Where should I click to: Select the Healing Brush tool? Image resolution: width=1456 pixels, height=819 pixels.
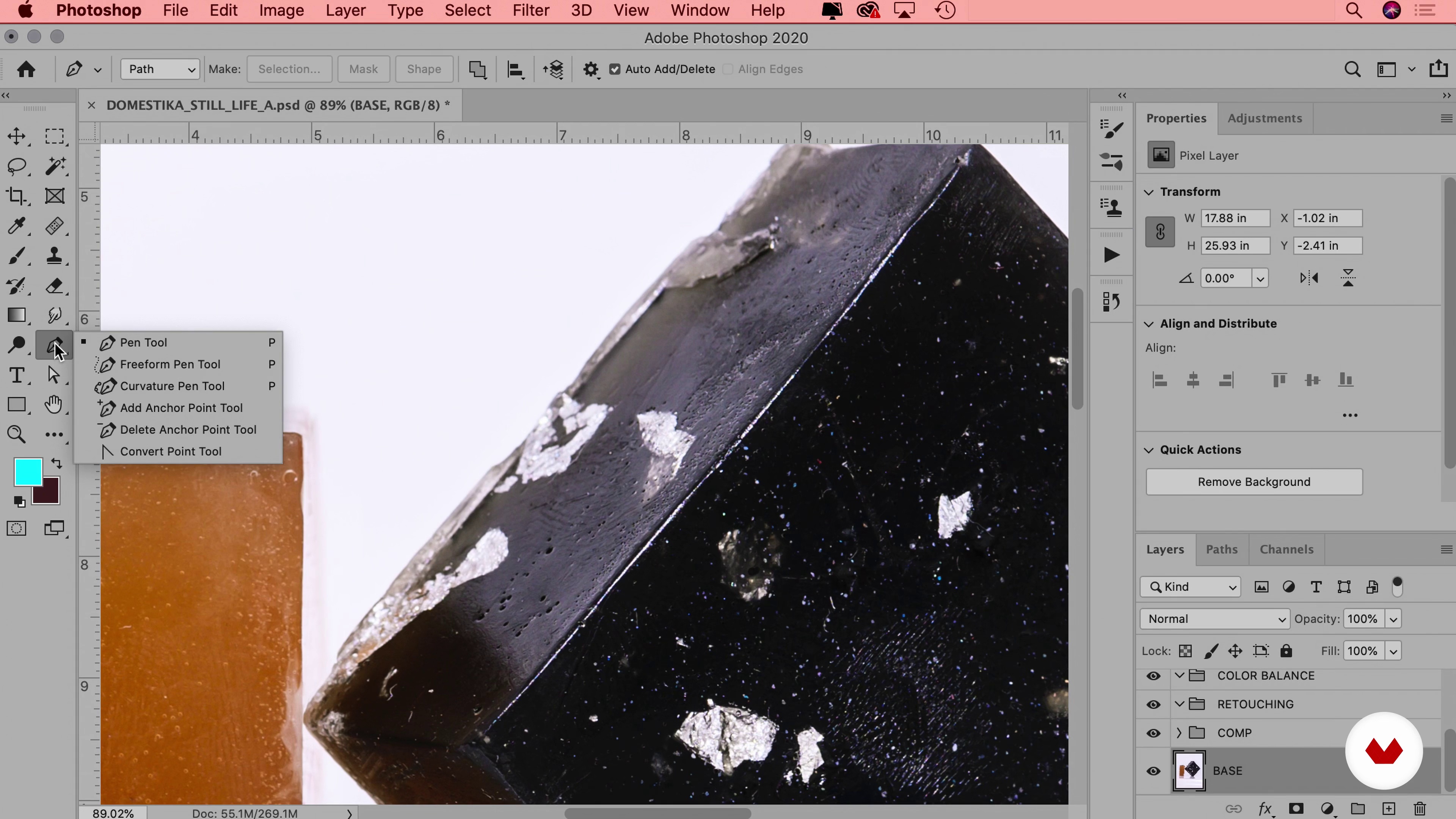point(54,226)
